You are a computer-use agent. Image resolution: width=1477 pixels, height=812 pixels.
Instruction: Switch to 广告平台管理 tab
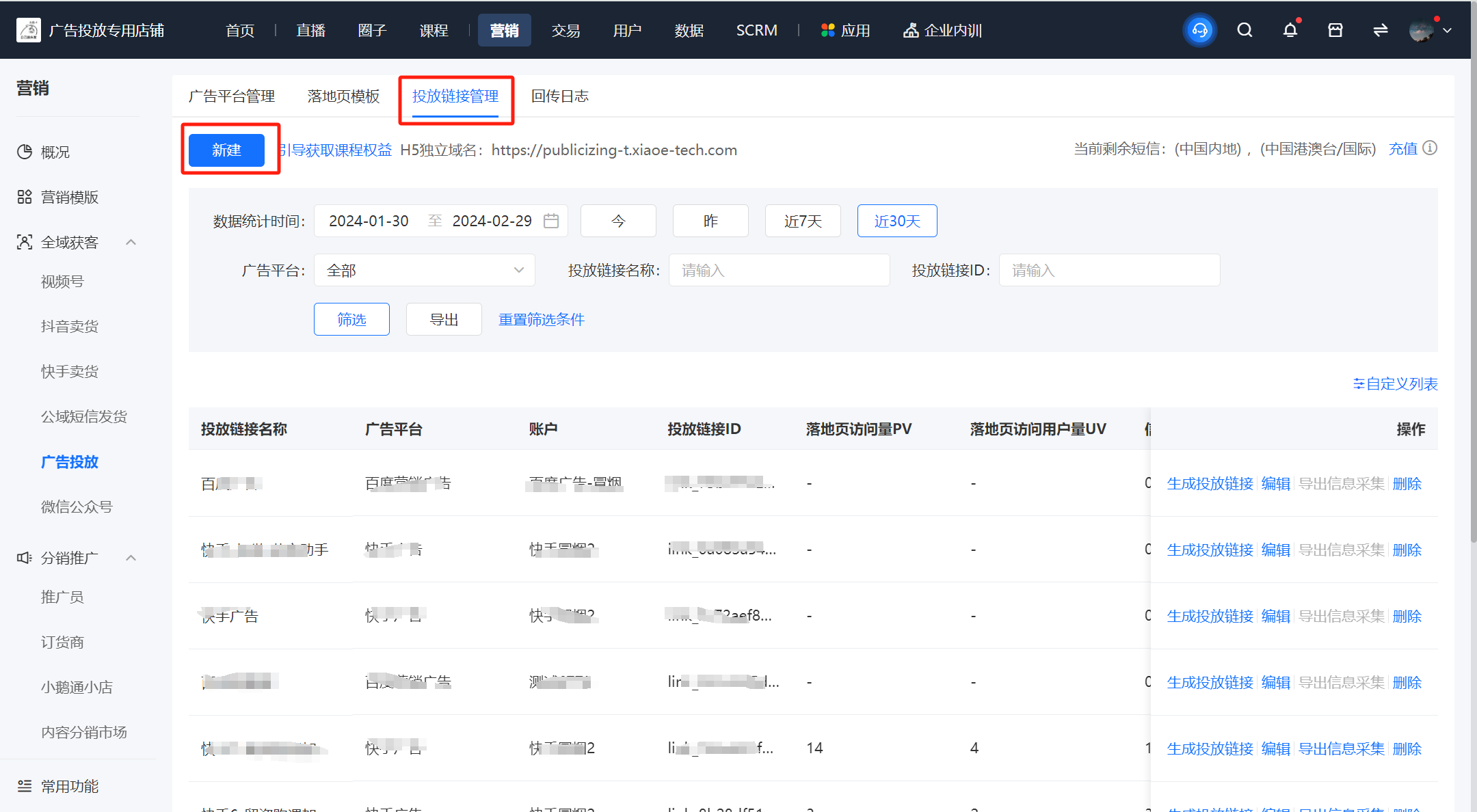click(x=232, y=96)
